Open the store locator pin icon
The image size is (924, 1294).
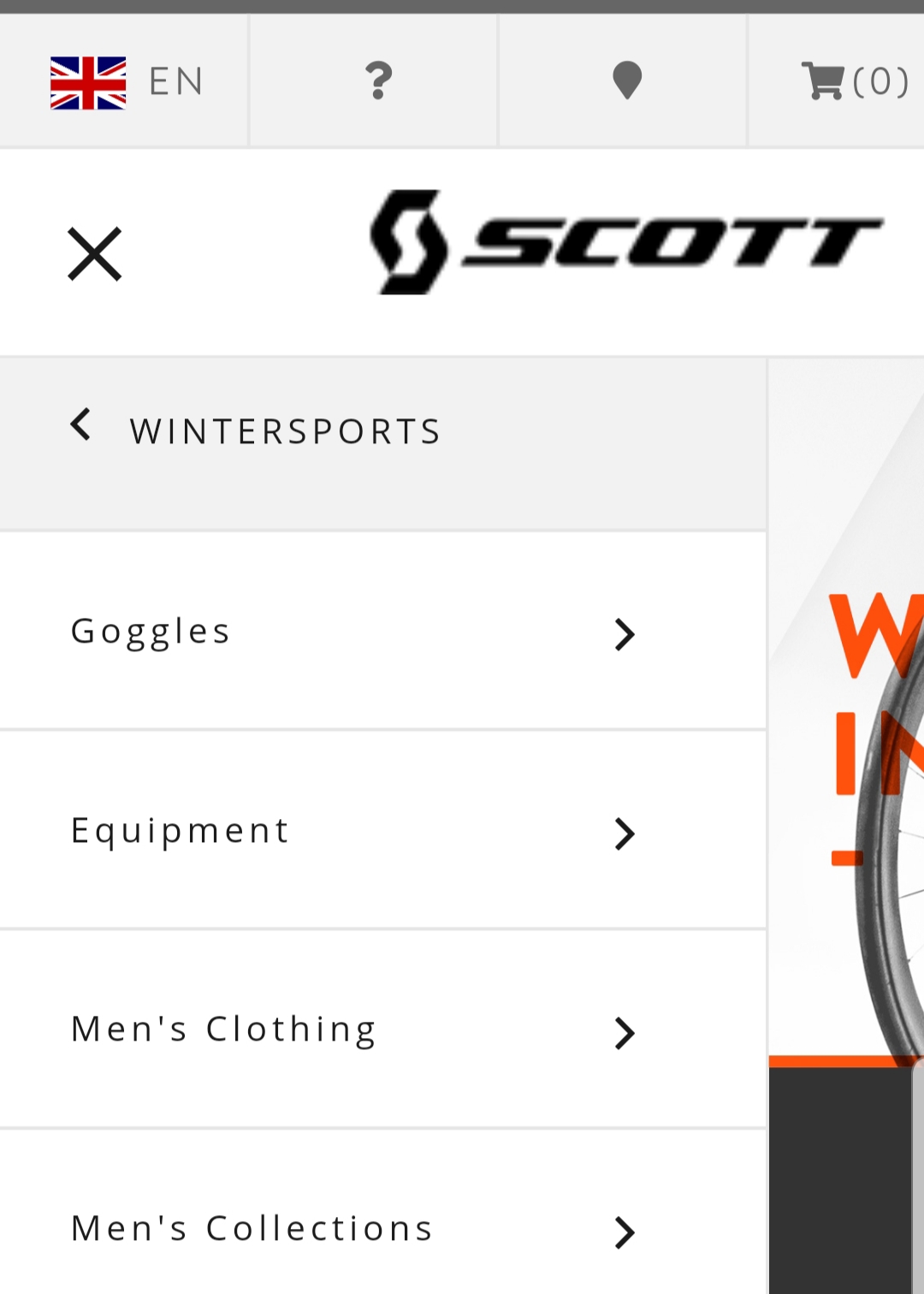pyautogui.click(x=627, y=80)
